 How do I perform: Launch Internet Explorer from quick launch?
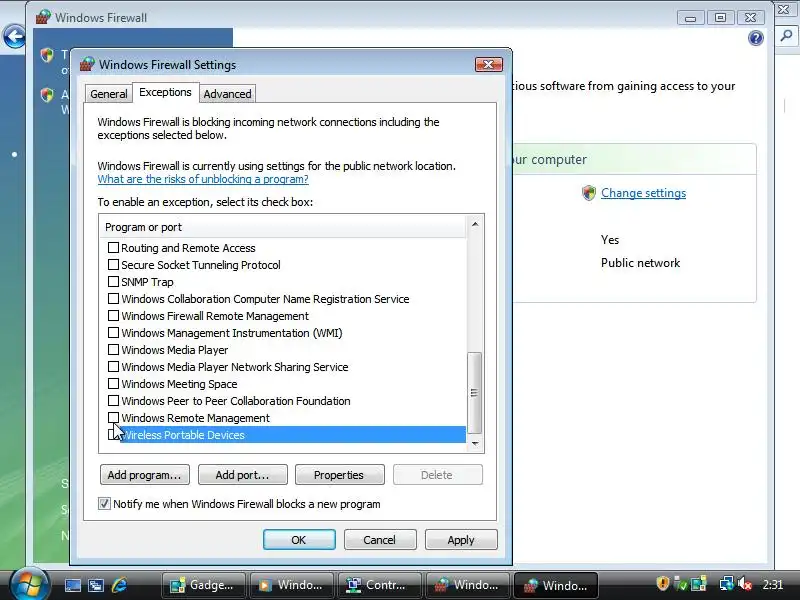click(119, 585)
